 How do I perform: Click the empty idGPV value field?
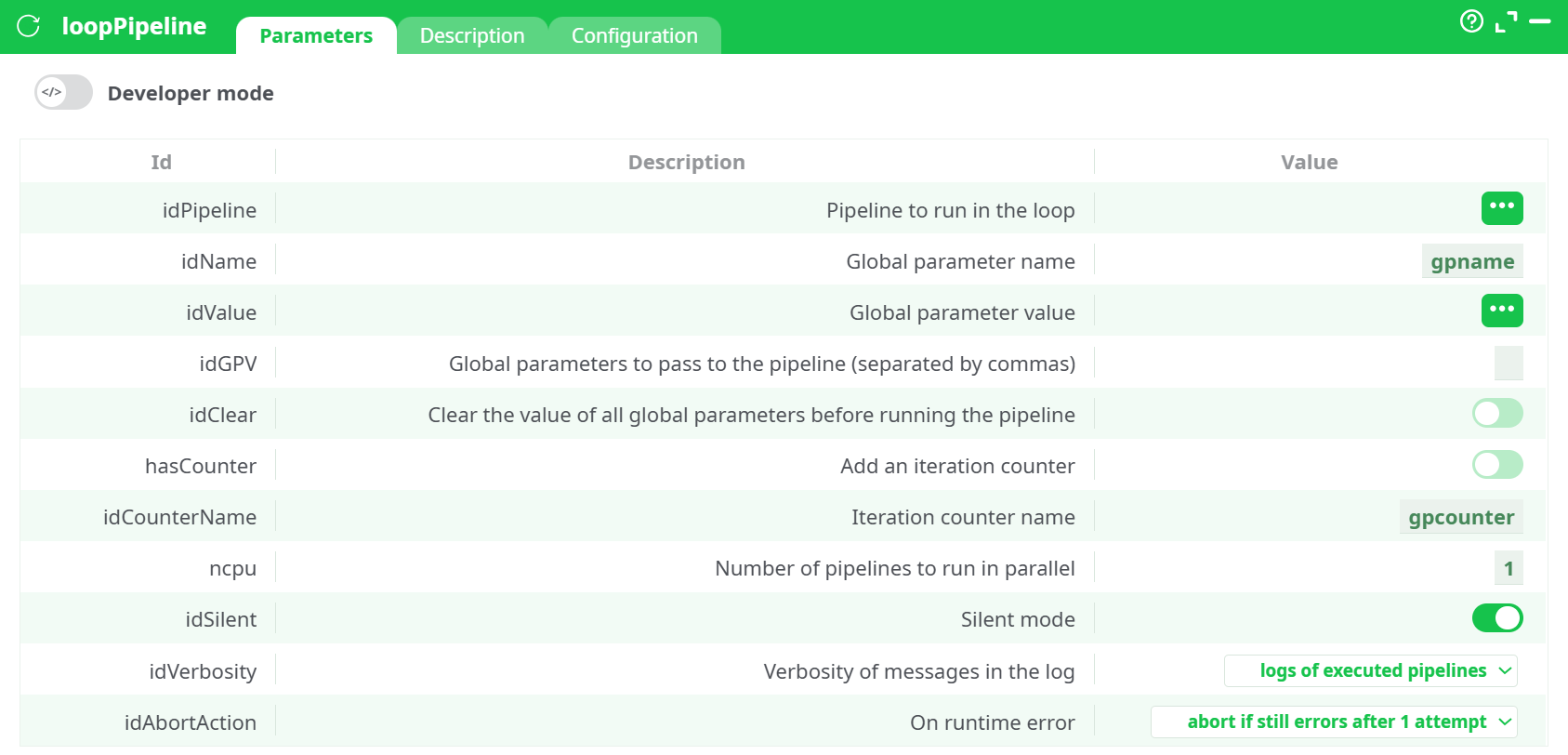tap(1508, 364)
